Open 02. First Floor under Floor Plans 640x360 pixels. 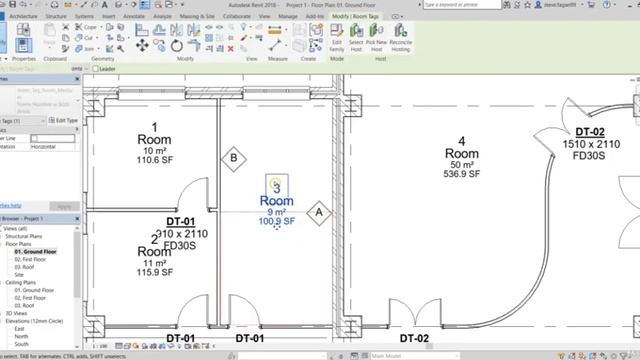[30, 259]
